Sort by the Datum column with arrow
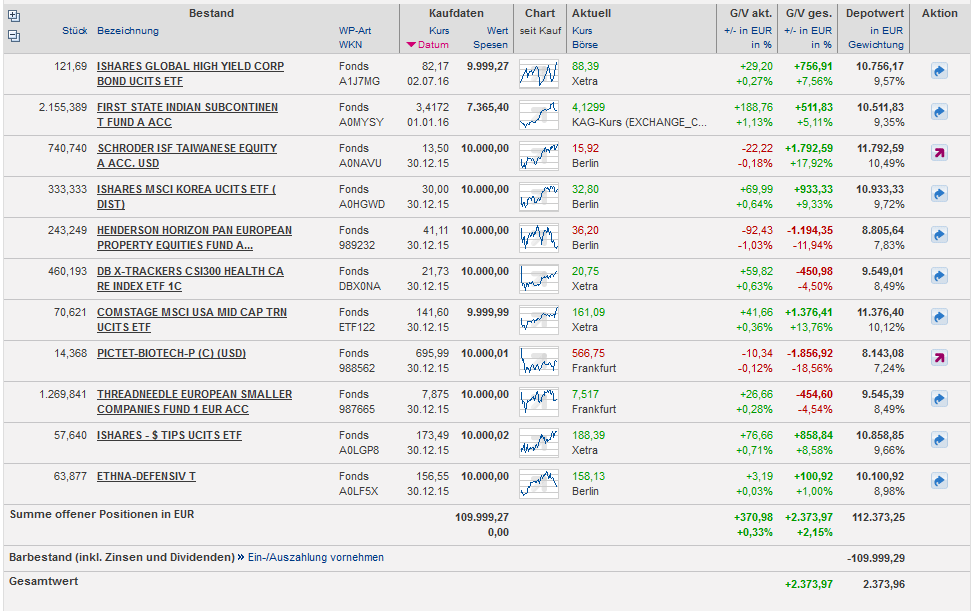The width and height of the screenshot is (971, 611). [x=432, y=45]
